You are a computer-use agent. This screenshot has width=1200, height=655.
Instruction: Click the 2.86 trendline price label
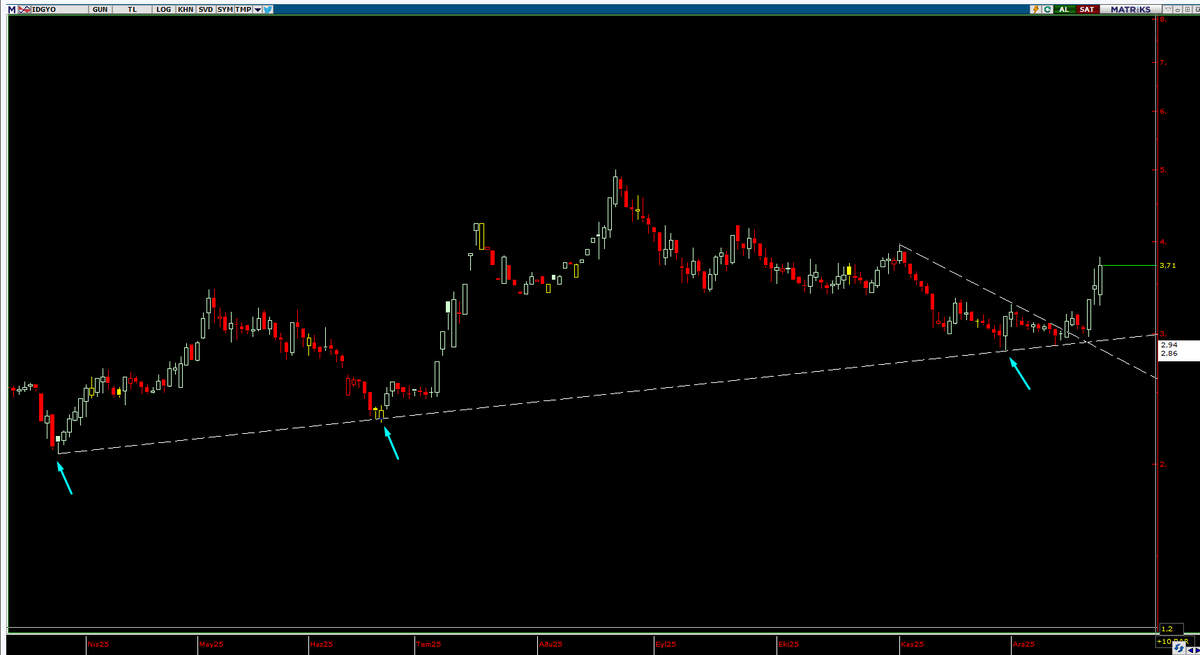(x=1168, y=354)
